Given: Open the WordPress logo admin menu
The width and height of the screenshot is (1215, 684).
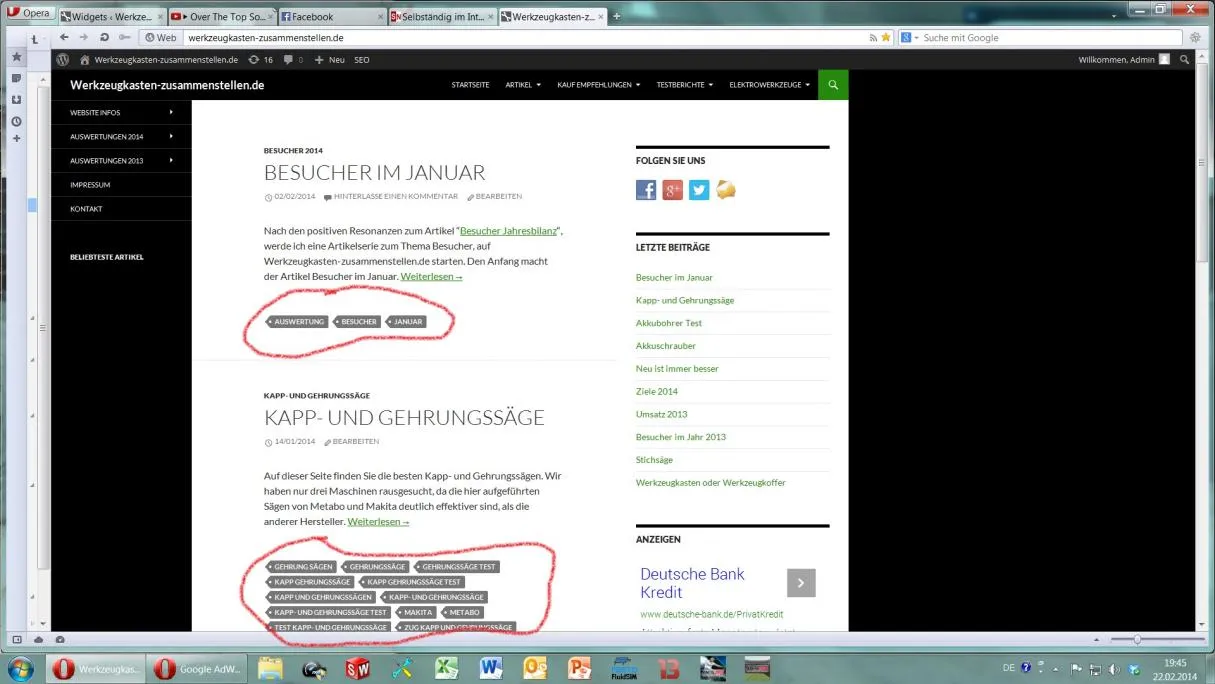Looking at the screenshot, I should [63, 60].
